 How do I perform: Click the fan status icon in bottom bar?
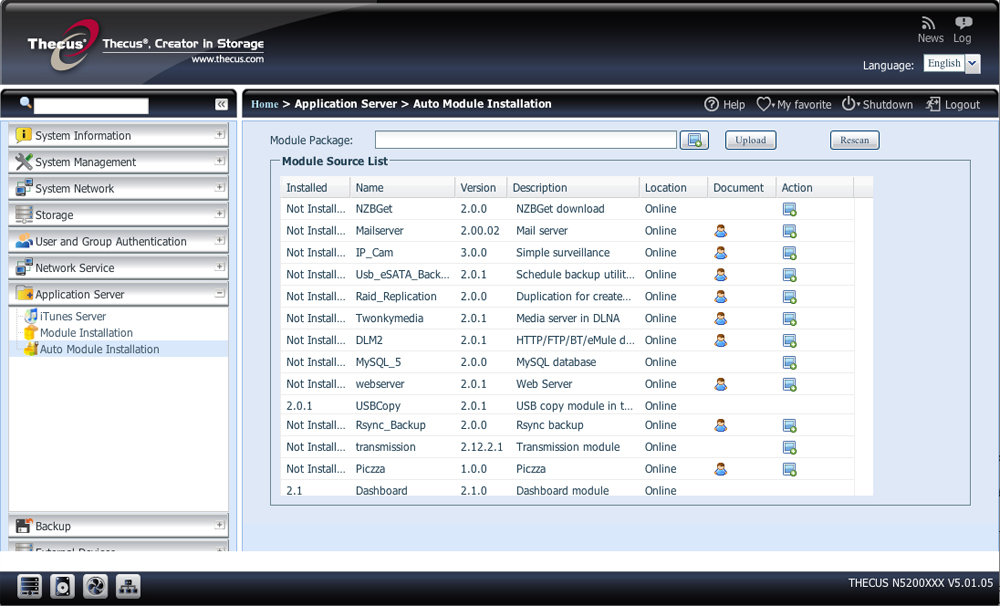pos(96,586)
